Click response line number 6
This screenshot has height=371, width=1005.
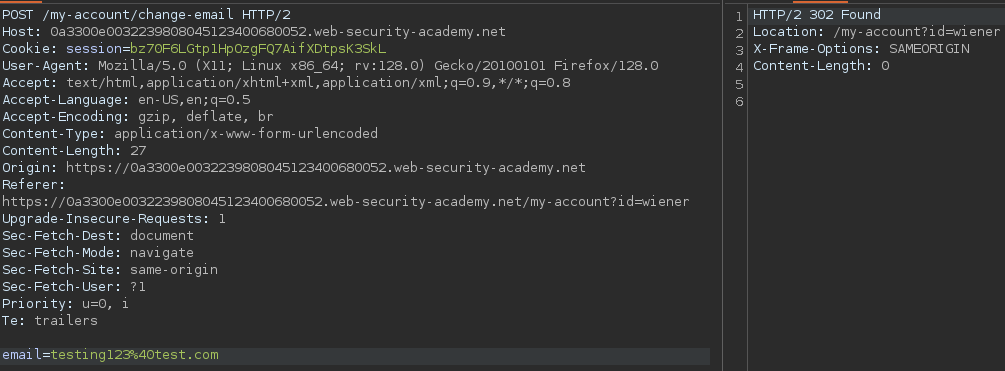click(739, 102)
